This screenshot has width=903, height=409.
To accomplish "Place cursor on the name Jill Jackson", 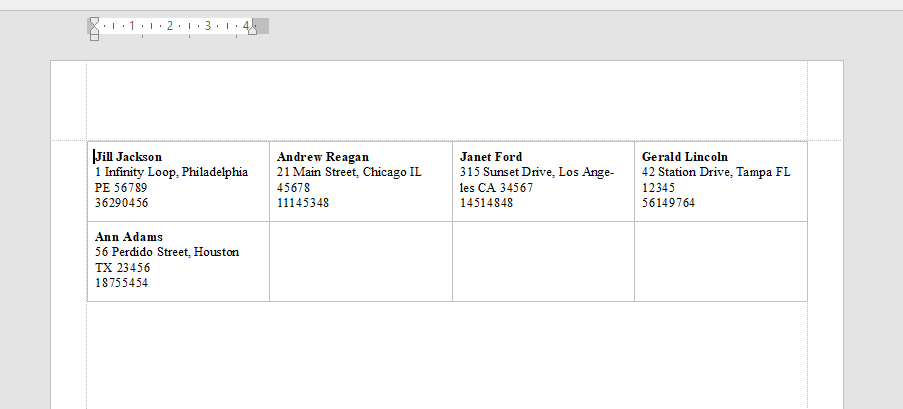I will coord(128,157).
